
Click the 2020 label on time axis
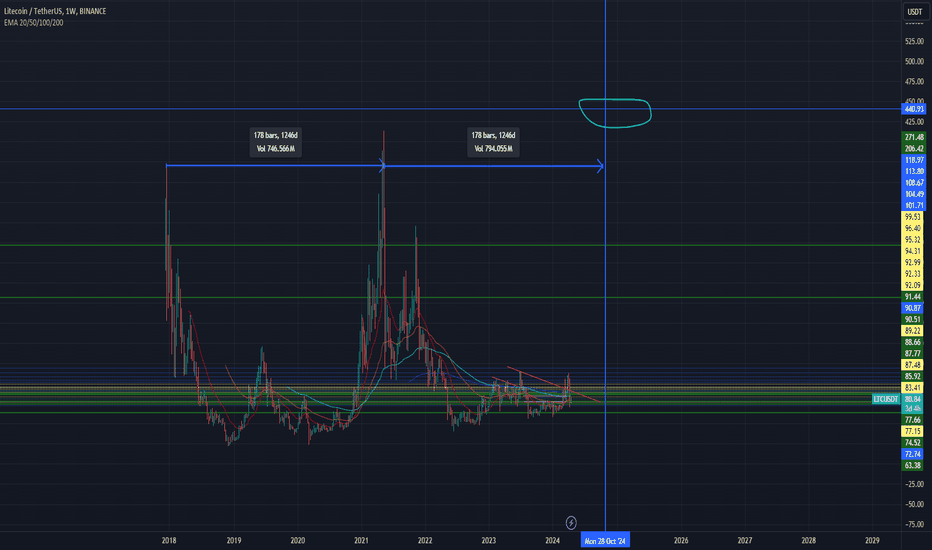(298, 540)
